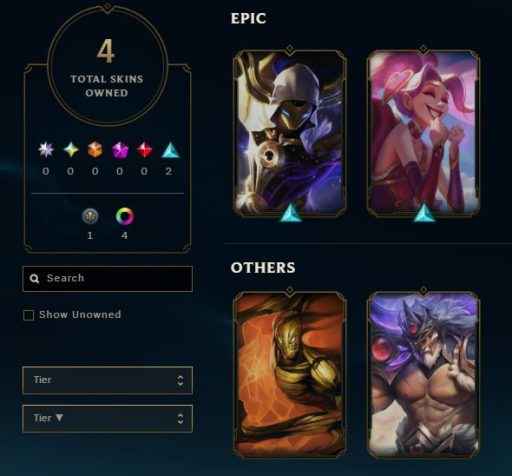The width and height of the screenshot is (512, 476).
Task: Click the white Transcendent tier gem icon
Action: click(x=46, y=150)
